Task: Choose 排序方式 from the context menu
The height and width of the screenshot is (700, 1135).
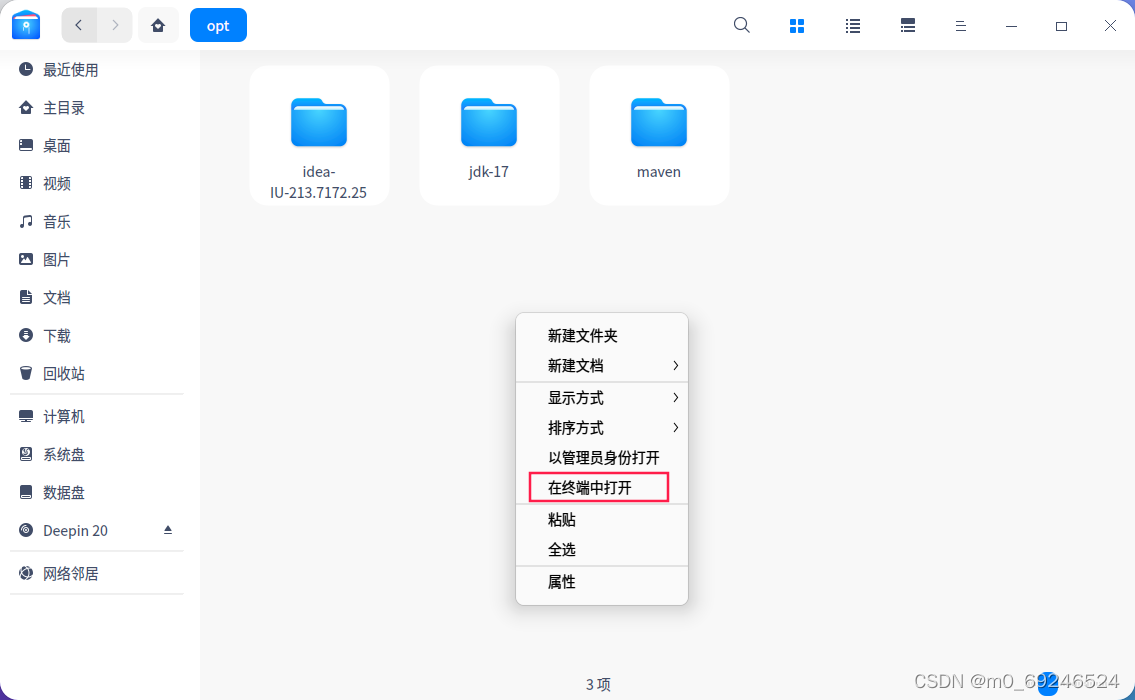Action: pos(602,428)
